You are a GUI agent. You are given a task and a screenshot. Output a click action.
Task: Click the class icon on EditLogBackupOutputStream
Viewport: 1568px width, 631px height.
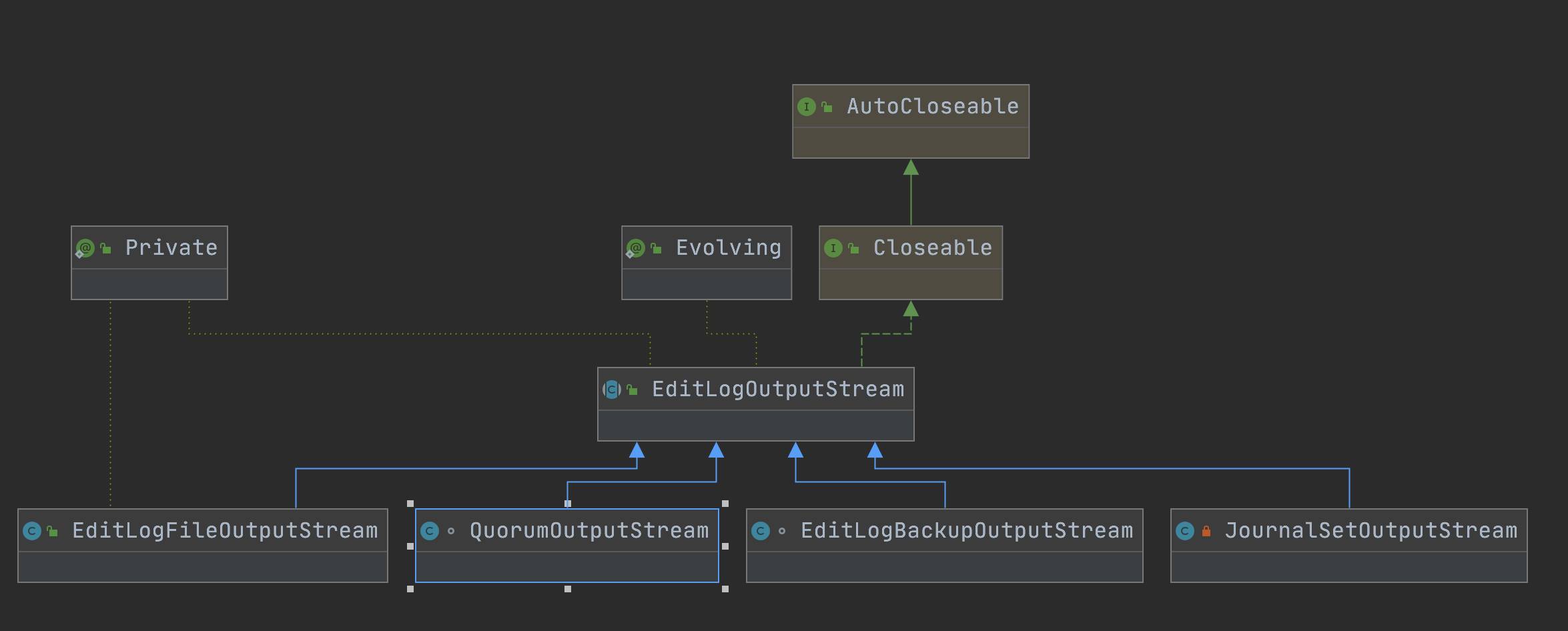click(761, 531)
